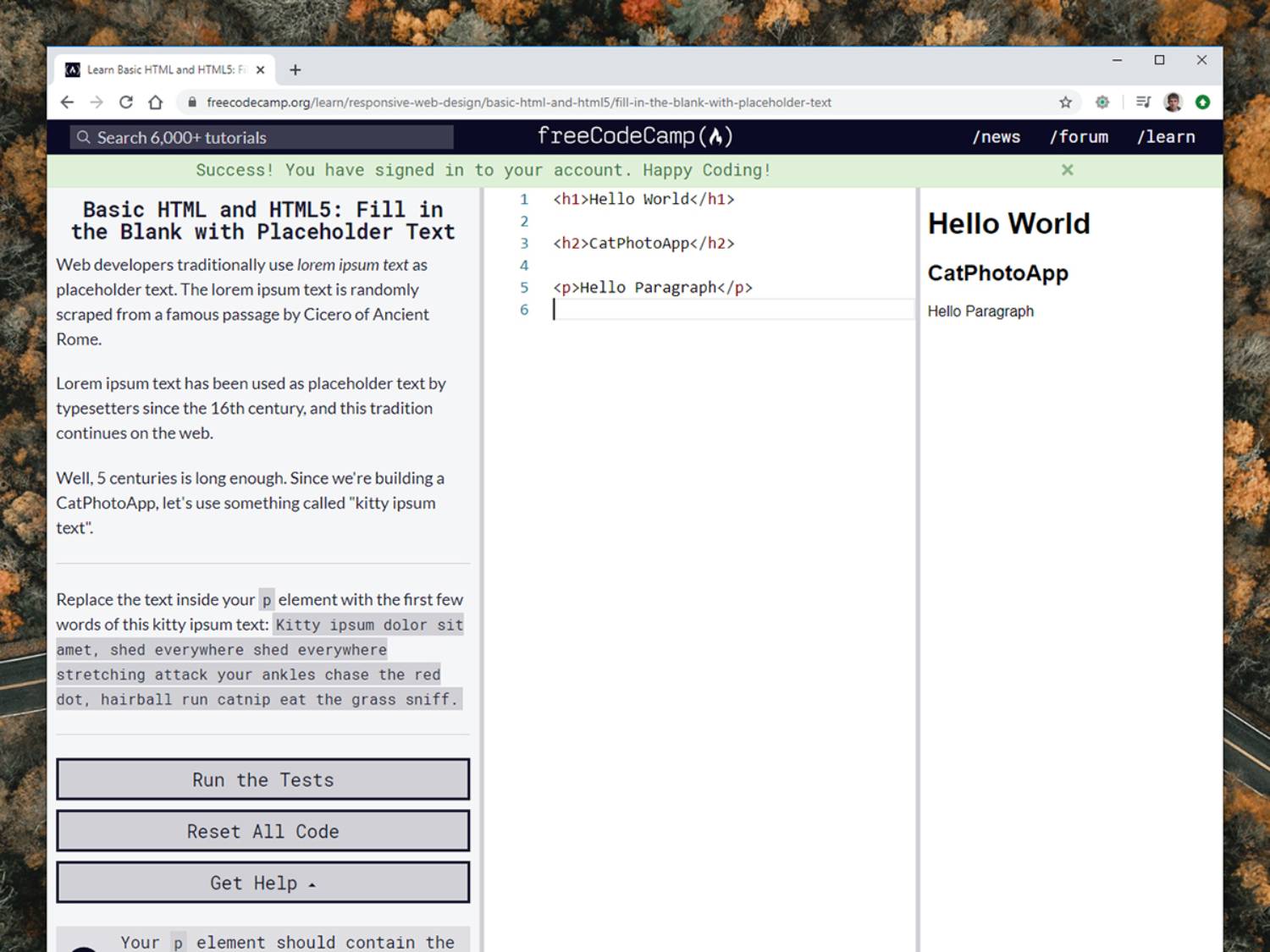Open the user profile avatar
This screenshot has width=1270, height=952.
coord(1173,102)
